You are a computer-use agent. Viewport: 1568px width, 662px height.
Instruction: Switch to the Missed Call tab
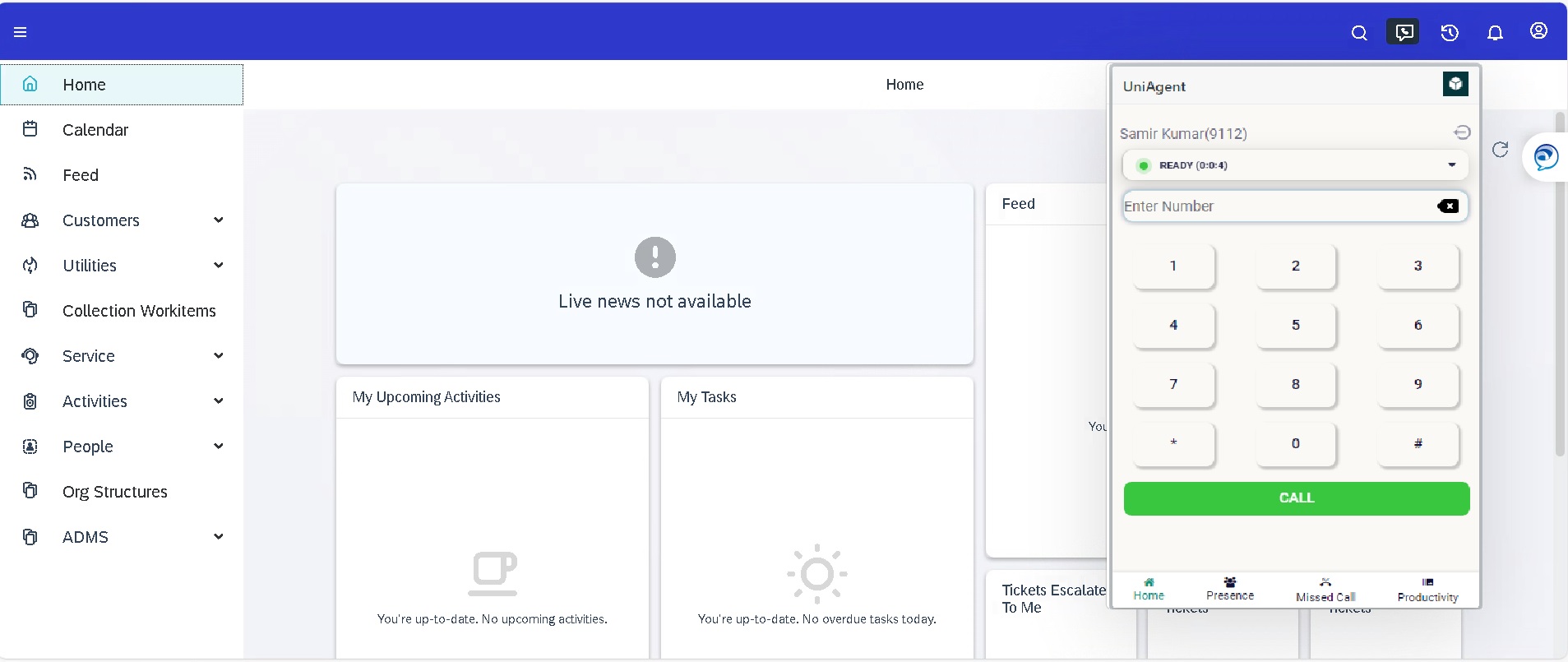click(x=1325, y=590)
